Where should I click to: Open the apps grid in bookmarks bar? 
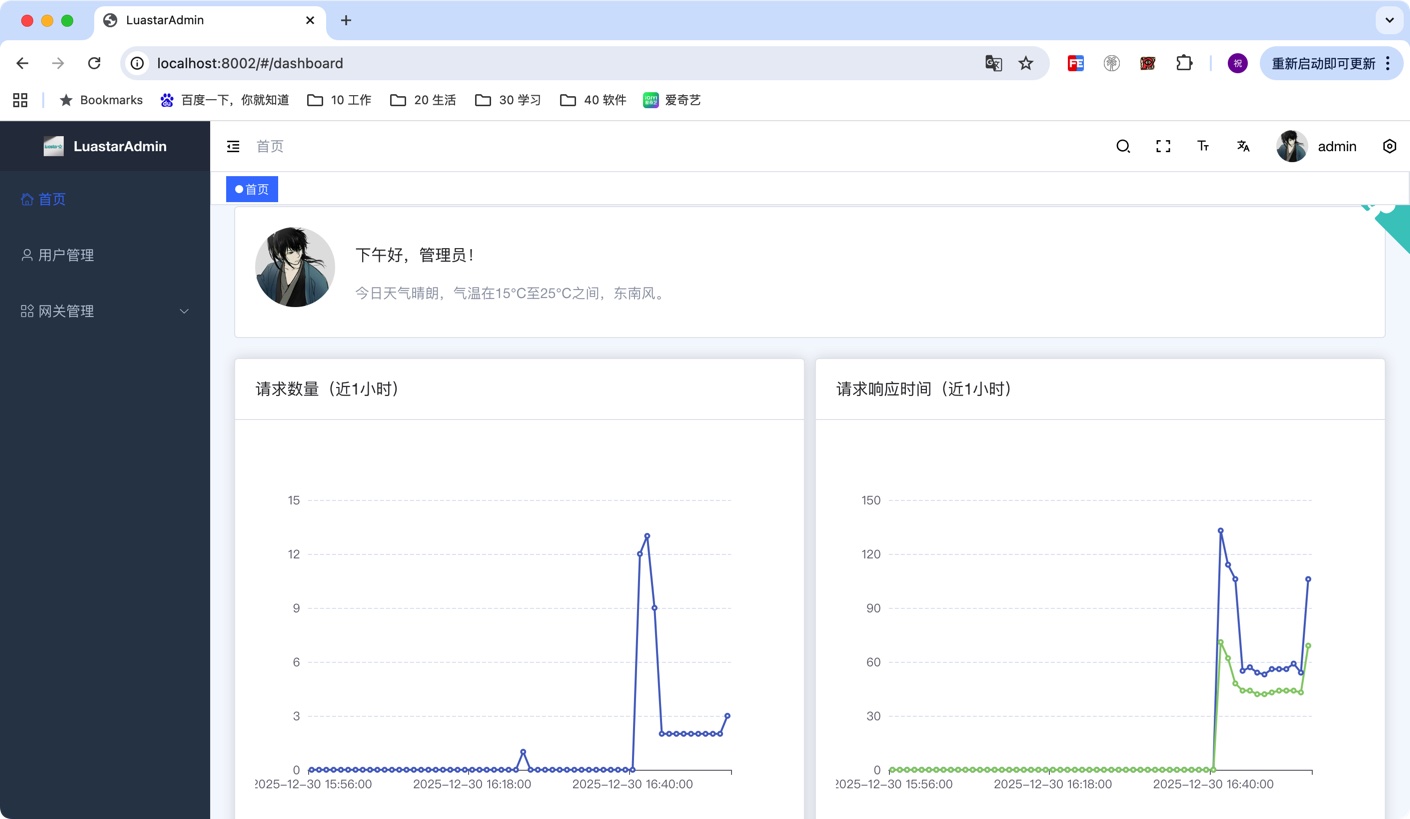pyautogui.click(x=20, y=100)
